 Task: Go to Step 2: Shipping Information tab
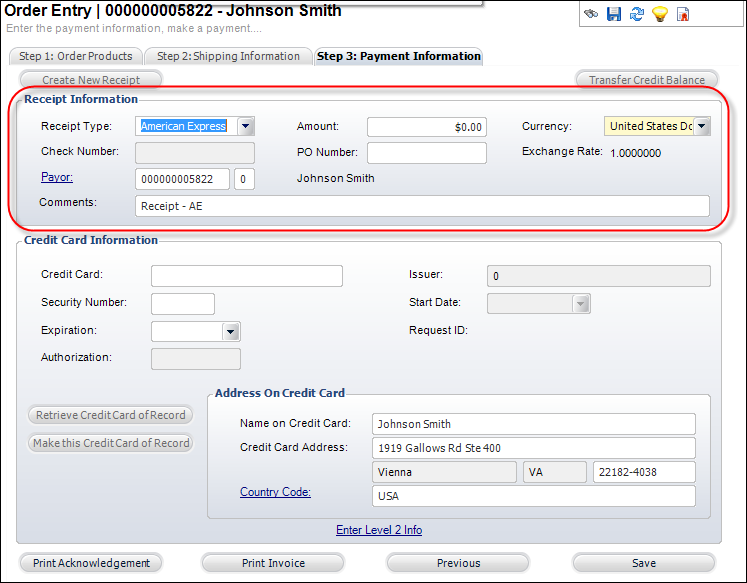(x=228, y=56)
